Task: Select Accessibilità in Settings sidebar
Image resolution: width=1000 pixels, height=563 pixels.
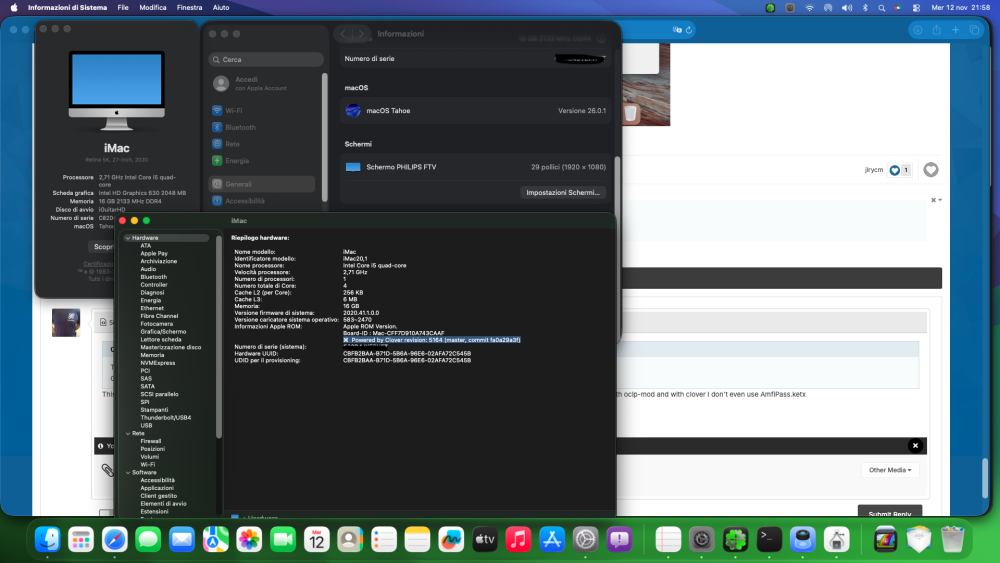Action: coord(263,201)
